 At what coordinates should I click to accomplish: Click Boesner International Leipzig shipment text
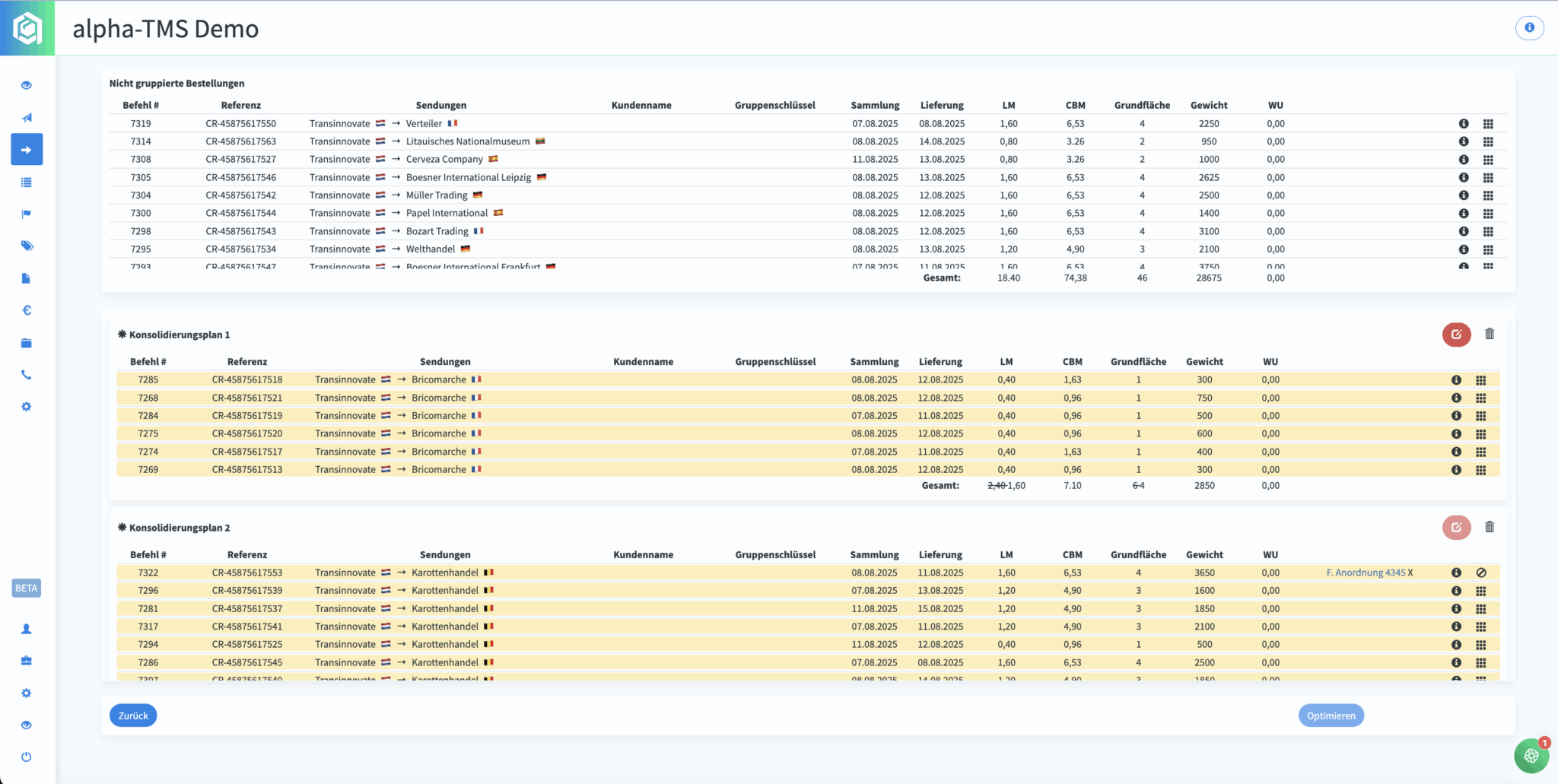tap(469, 177)
